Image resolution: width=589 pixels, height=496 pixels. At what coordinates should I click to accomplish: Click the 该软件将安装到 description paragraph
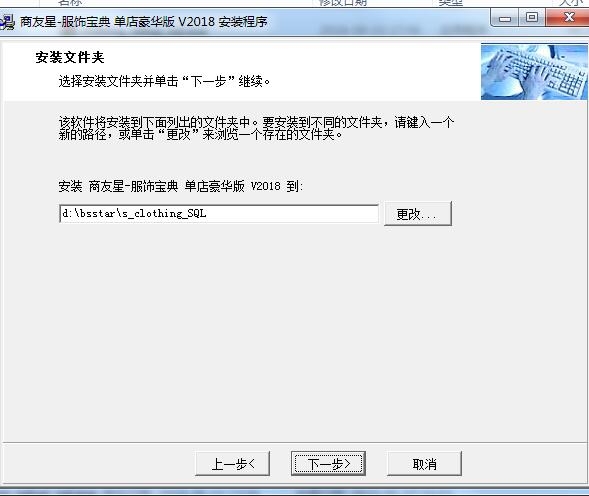[256, 128]
